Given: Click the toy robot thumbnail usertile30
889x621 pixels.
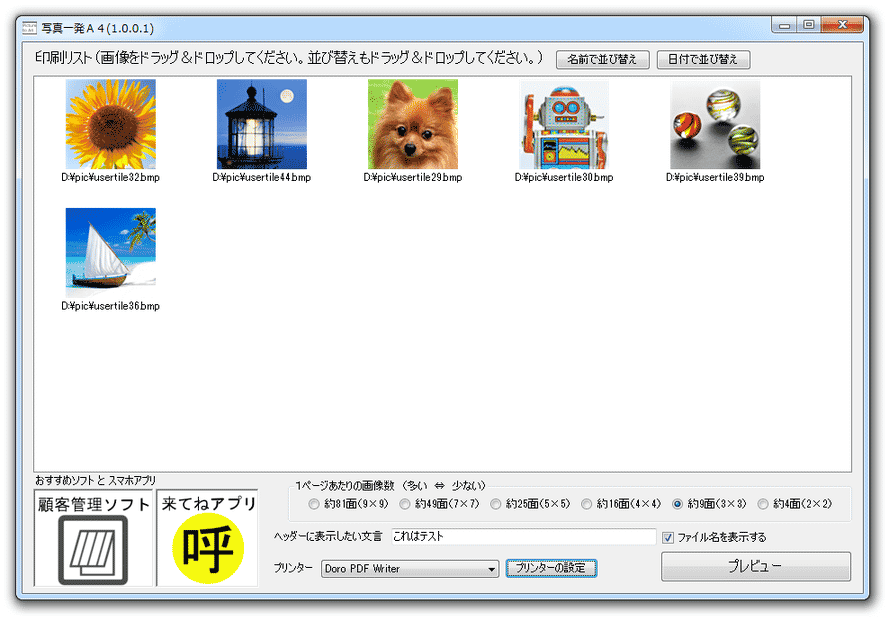Looking at the screenshot, I should pyautogui.click(x=564, y=124).
